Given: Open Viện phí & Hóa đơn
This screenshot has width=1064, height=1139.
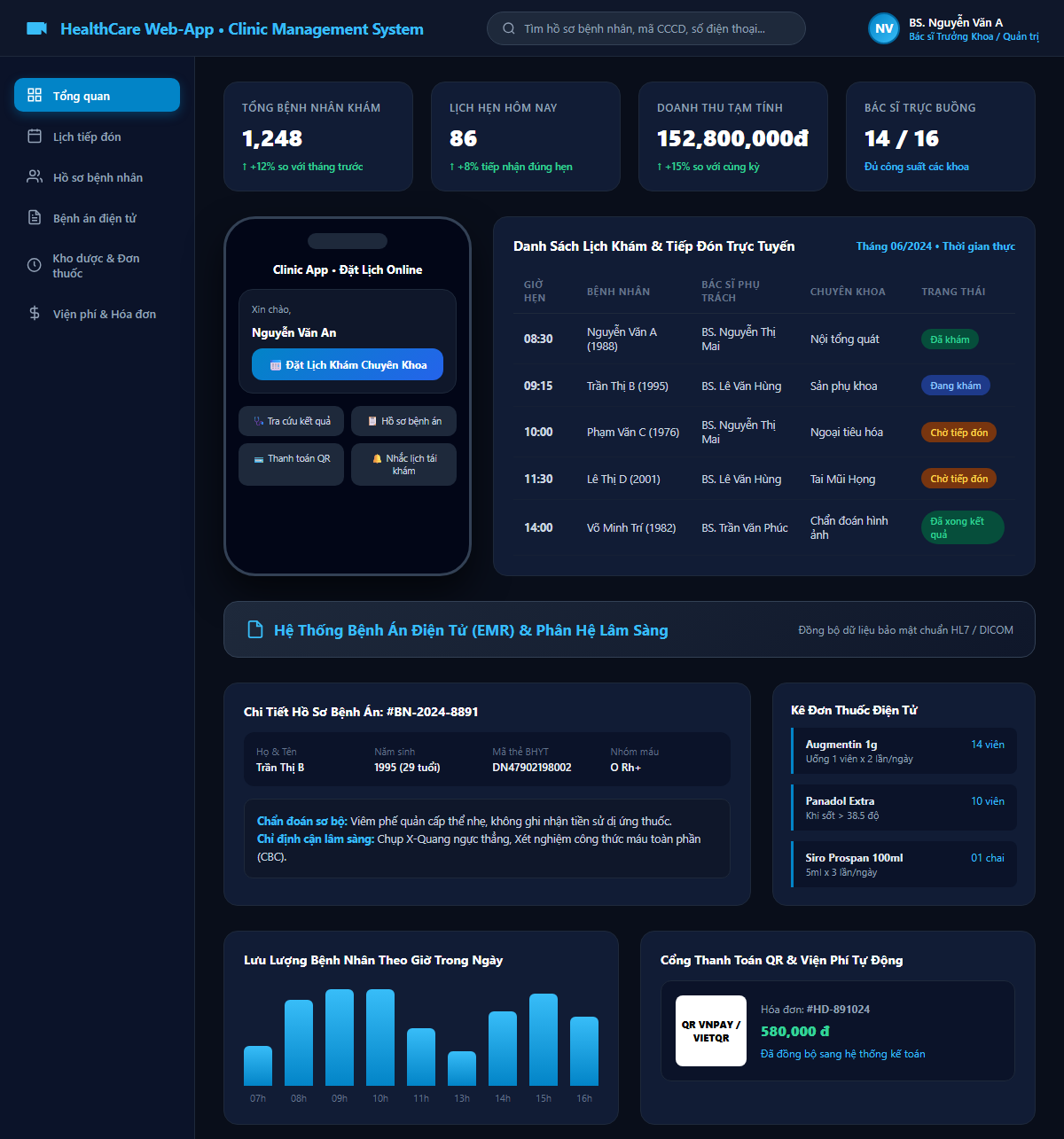Looking at the screenshot, I should [97, 313].
